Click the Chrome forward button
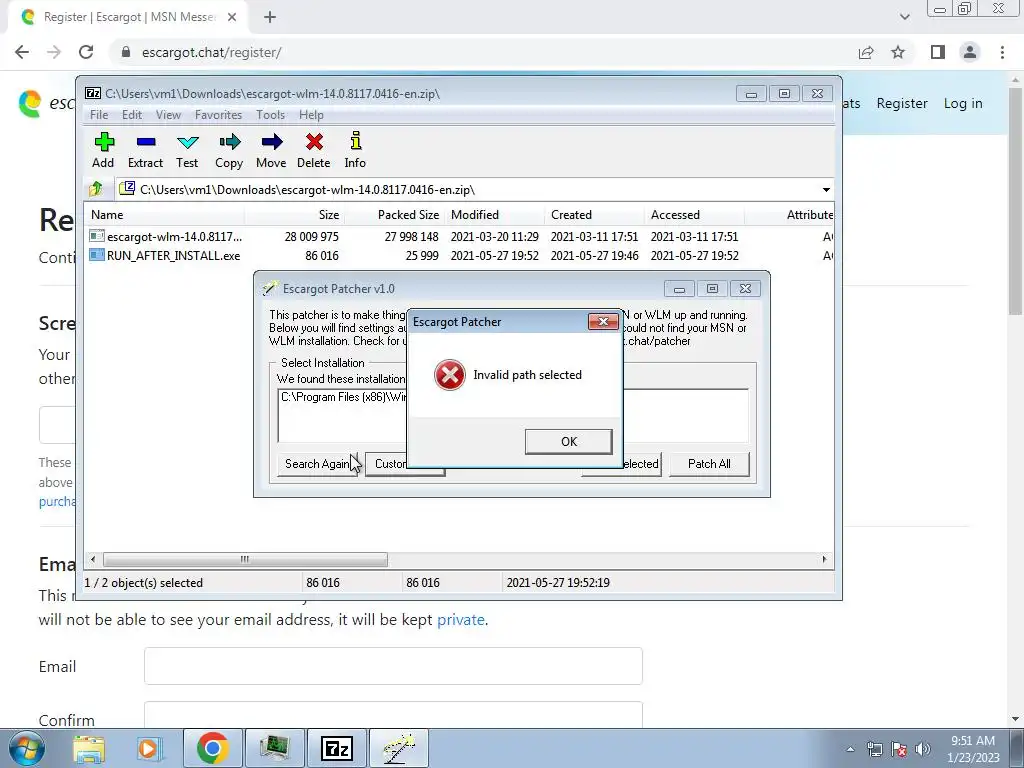 click(x=54, y=52)
